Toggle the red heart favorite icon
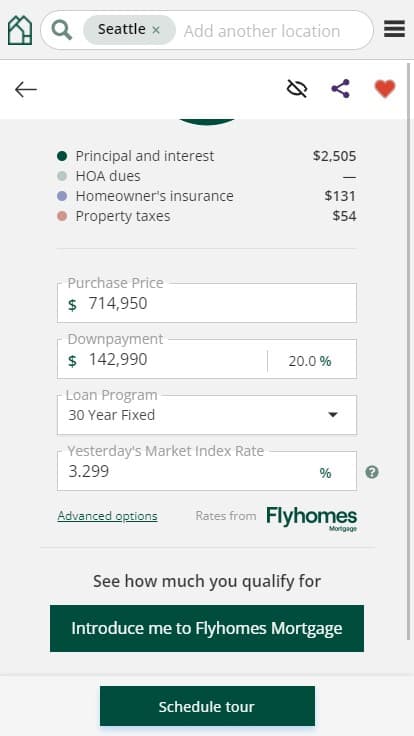414x736 pixels. coord(385,89)
